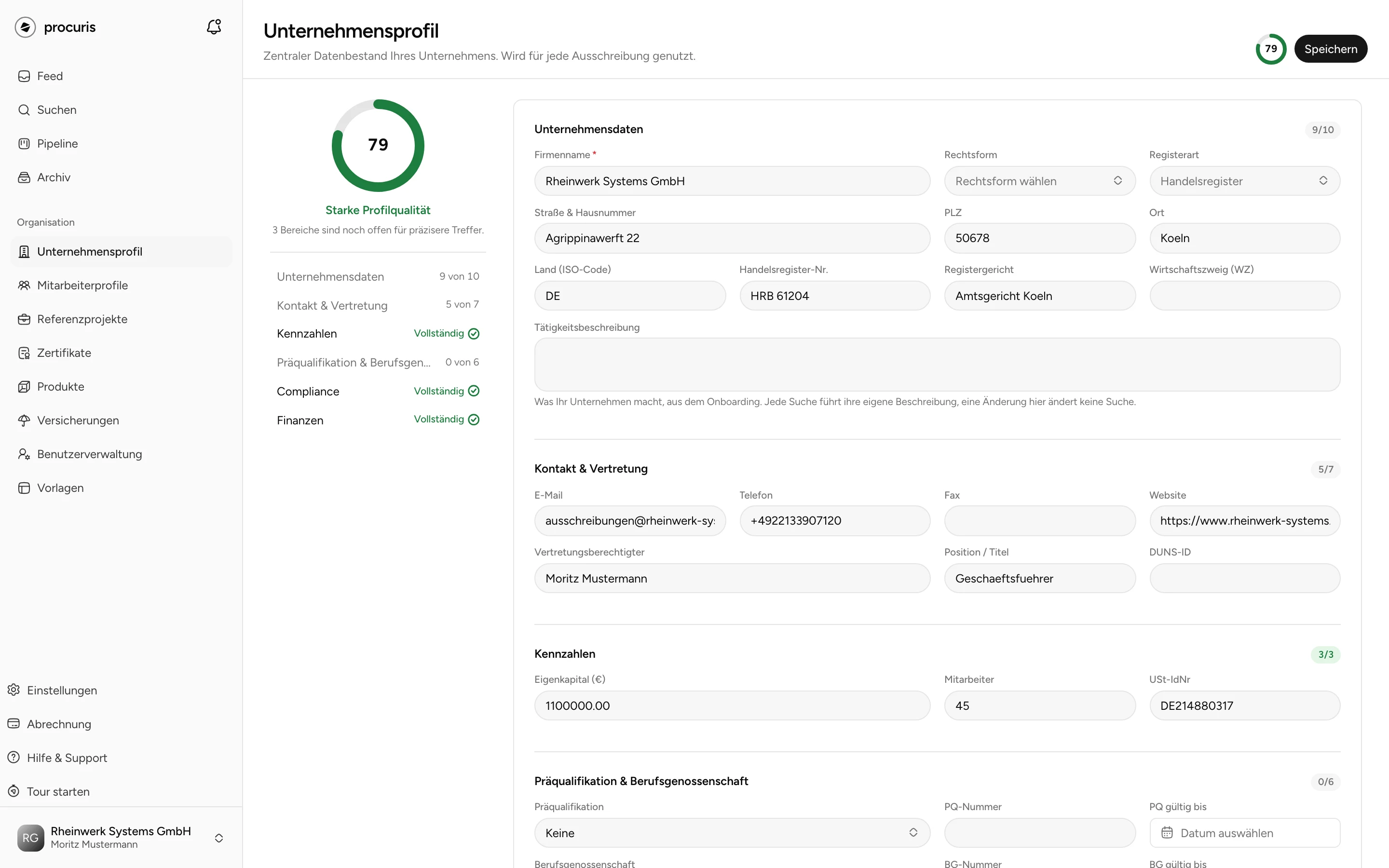This screenshot has height=868, width=1389.
Task: Click the Suchen magnifier icon
Action: [x=24, y=109]
